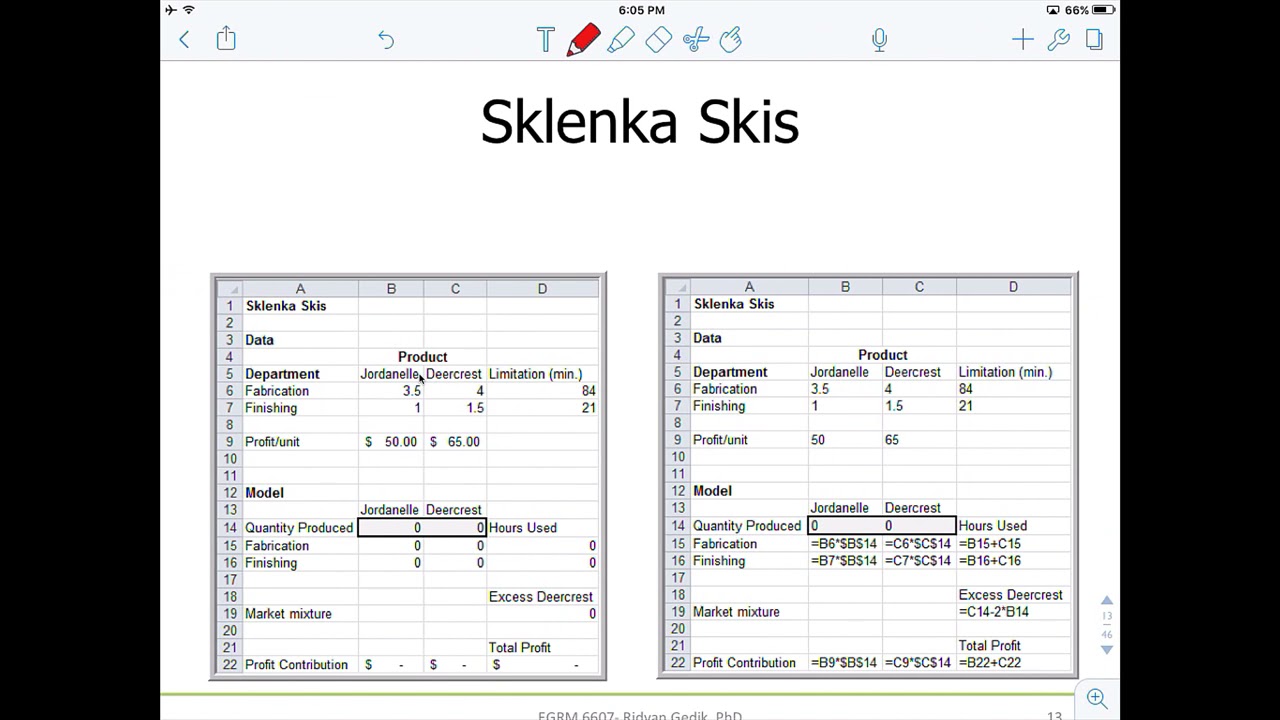Screen dimensions: 1280x720
Task: Click right sheet value 3.5
Action: (x=820, y=389)
